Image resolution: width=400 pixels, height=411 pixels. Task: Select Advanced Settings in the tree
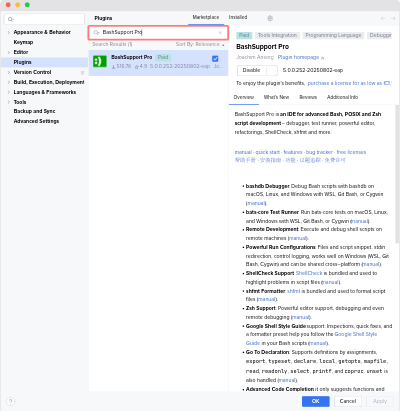point(36,121)
